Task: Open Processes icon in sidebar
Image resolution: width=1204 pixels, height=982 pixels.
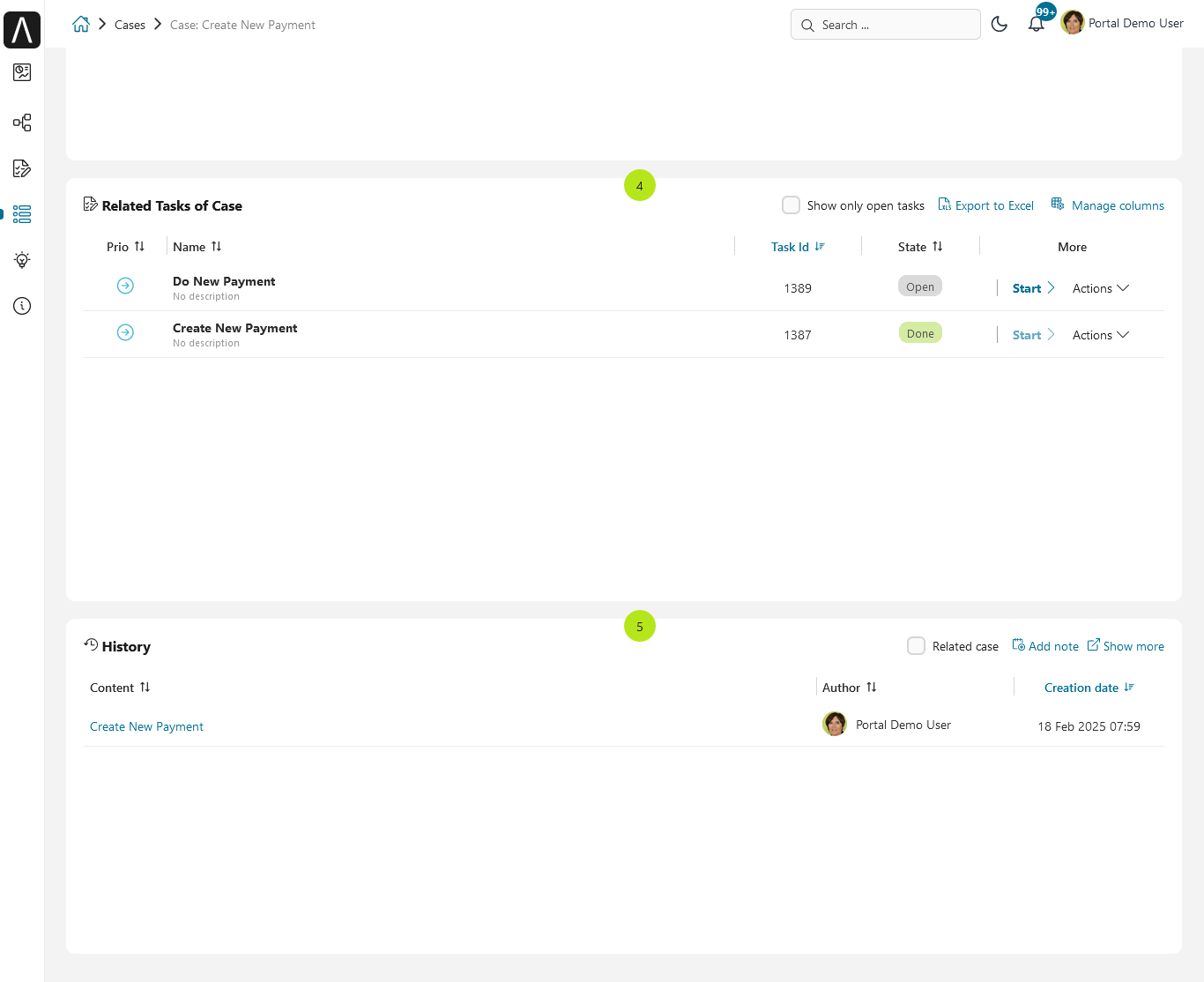Action: coord(22,123)
